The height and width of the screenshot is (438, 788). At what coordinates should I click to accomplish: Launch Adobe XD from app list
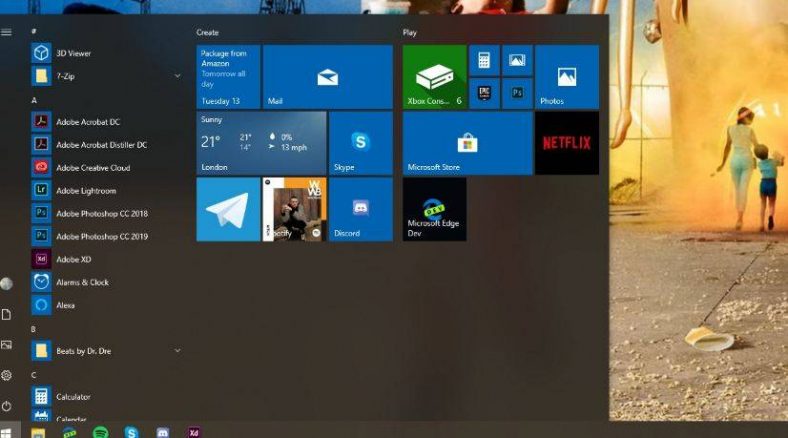pyautogui.click(x=106, y=259)
